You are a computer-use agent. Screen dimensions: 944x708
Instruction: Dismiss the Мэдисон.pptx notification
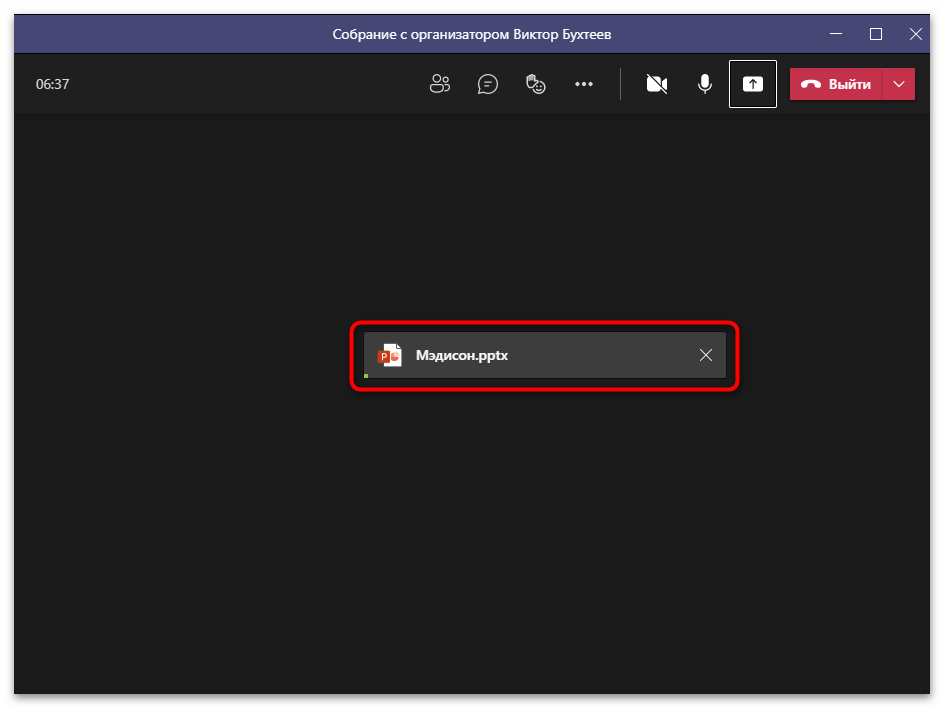706,355
